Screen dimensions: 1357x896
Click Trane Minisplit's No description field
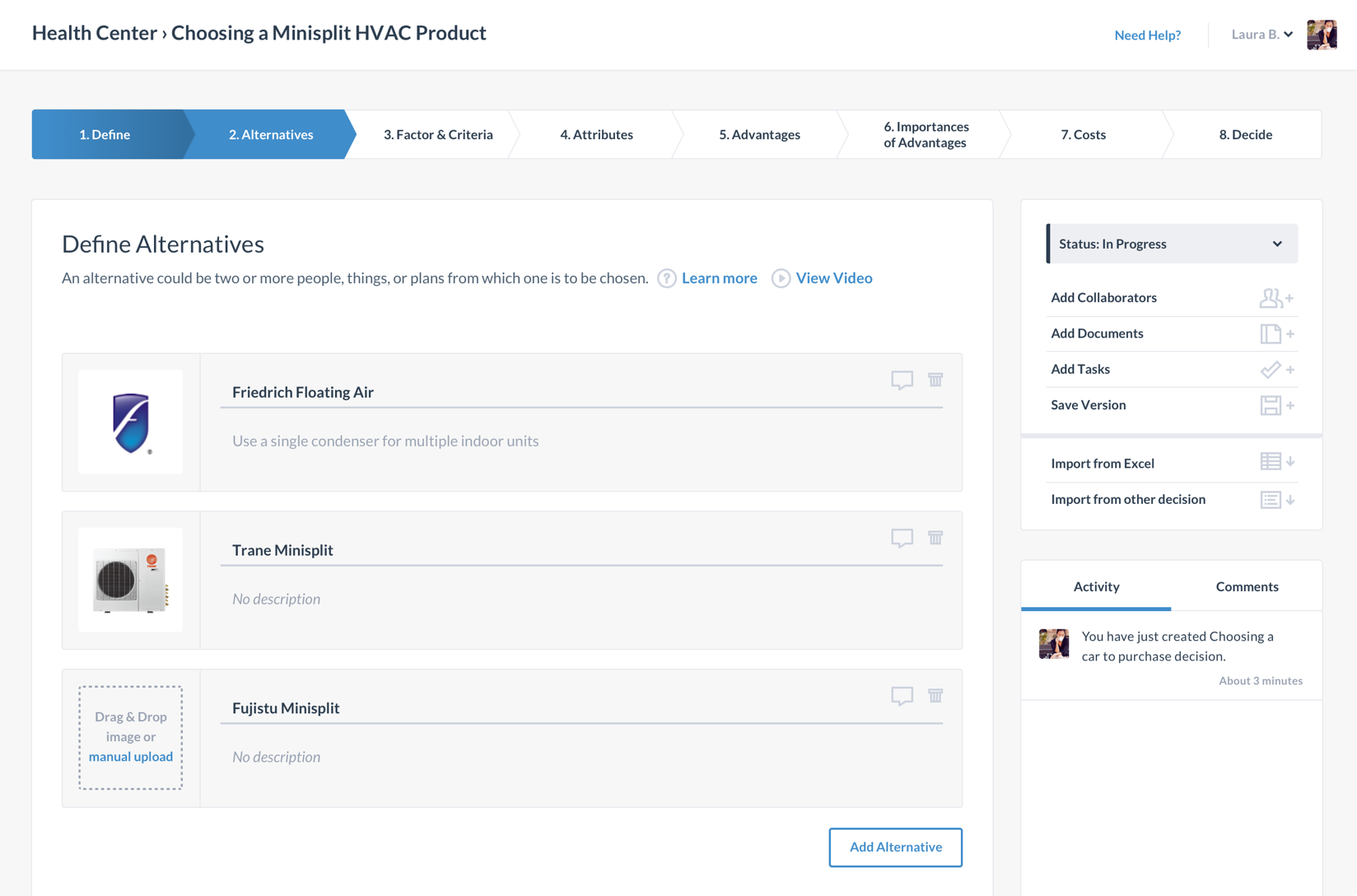click(x=277, y=600)
